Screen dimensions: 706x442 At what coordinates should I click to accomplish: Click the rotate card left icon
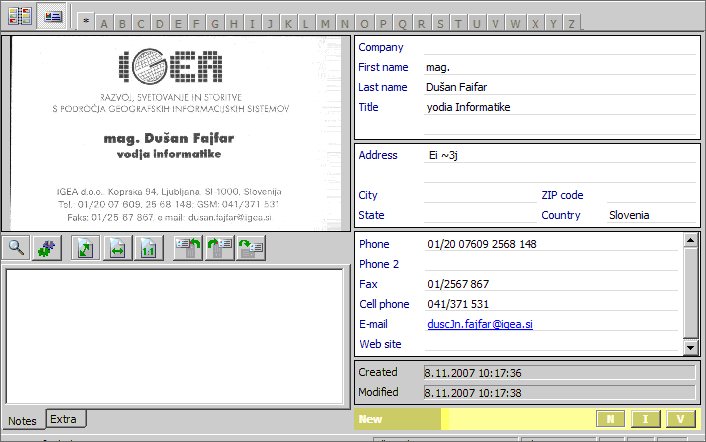point(187,249)
